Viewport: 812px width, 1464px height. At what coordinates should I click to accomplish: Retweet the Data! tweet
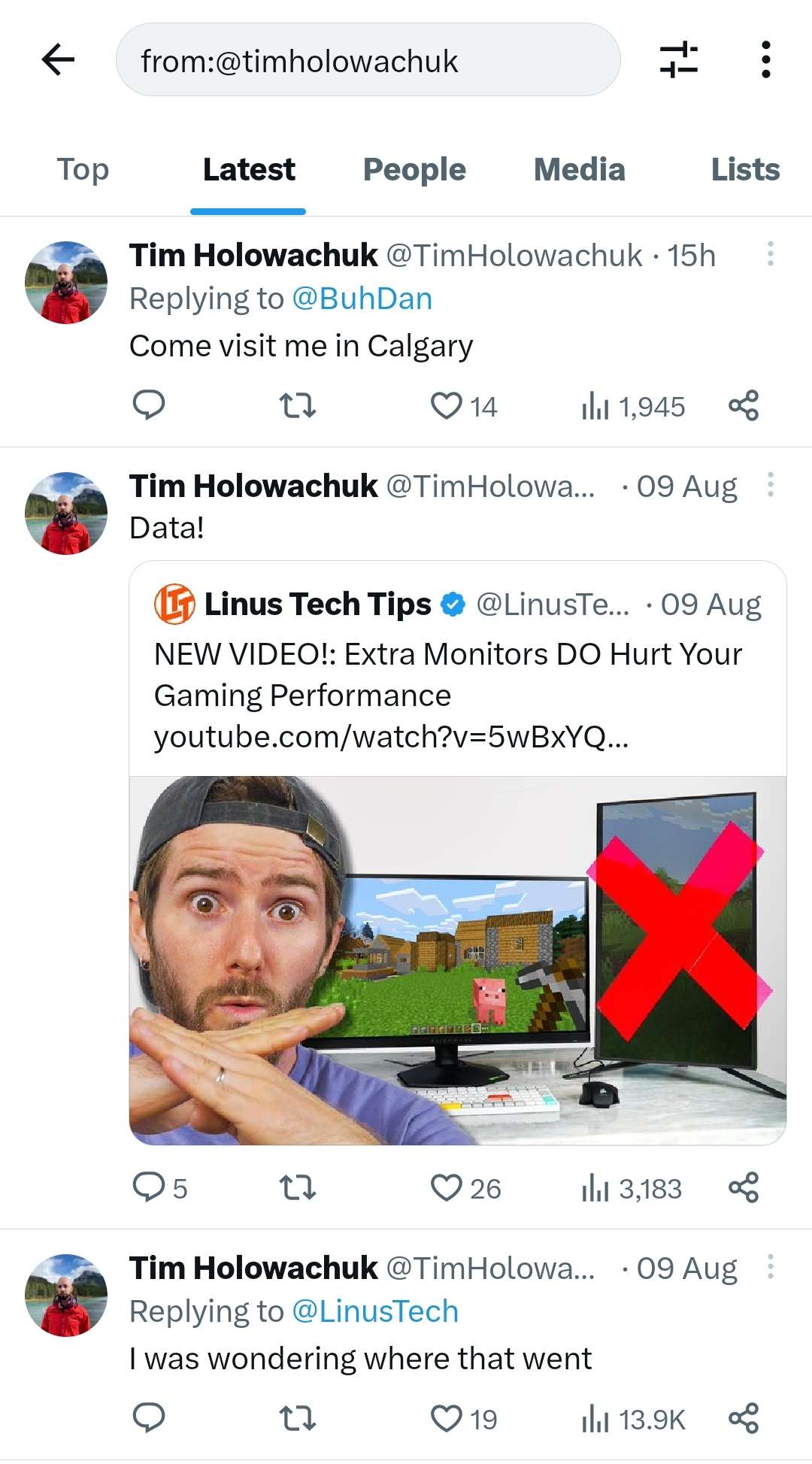pos(298,1188)
